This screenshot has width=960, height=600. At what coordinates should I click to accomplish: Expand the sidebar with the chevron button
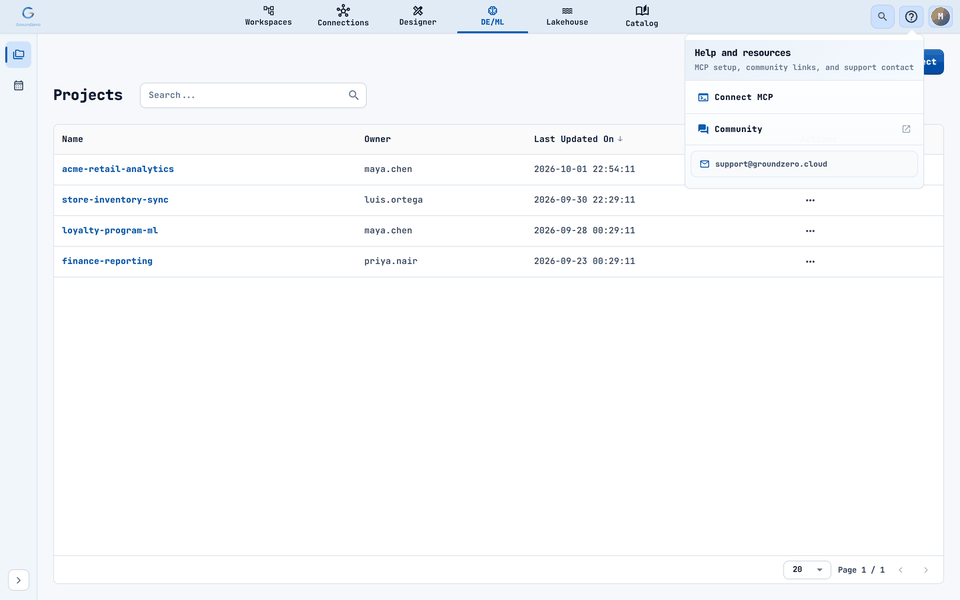[18, 580]
